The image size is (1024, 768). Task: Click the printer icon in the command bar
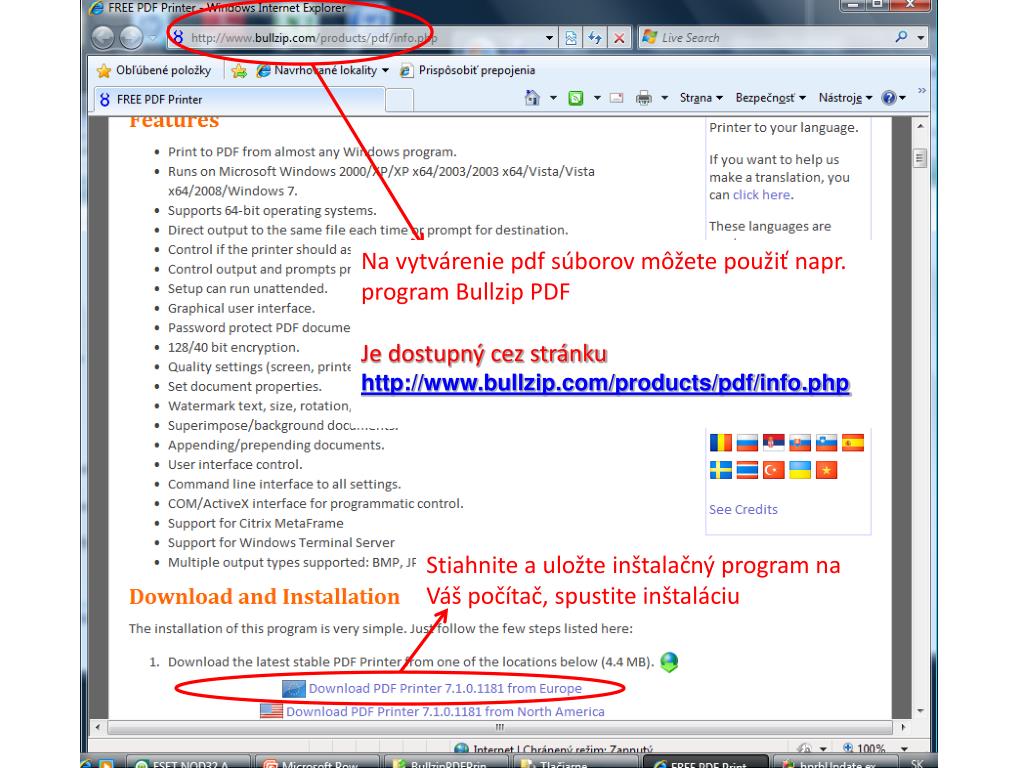coord(644,98)
